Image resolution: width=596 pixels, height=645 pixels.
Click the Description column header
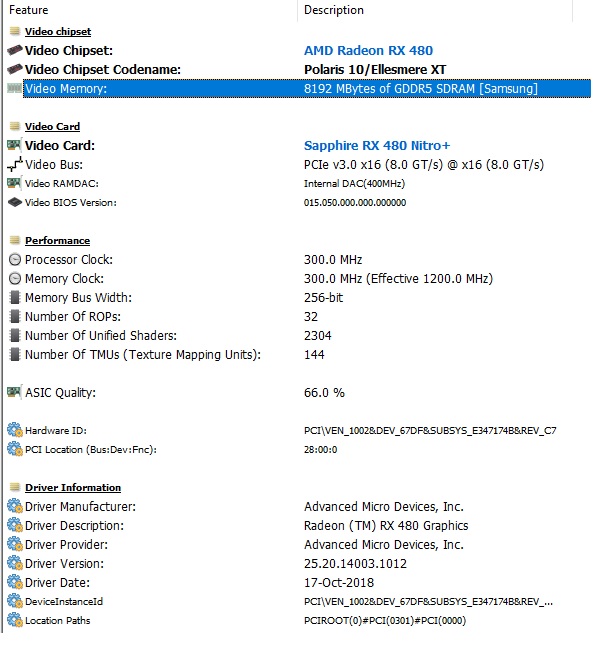click(334, 10)
